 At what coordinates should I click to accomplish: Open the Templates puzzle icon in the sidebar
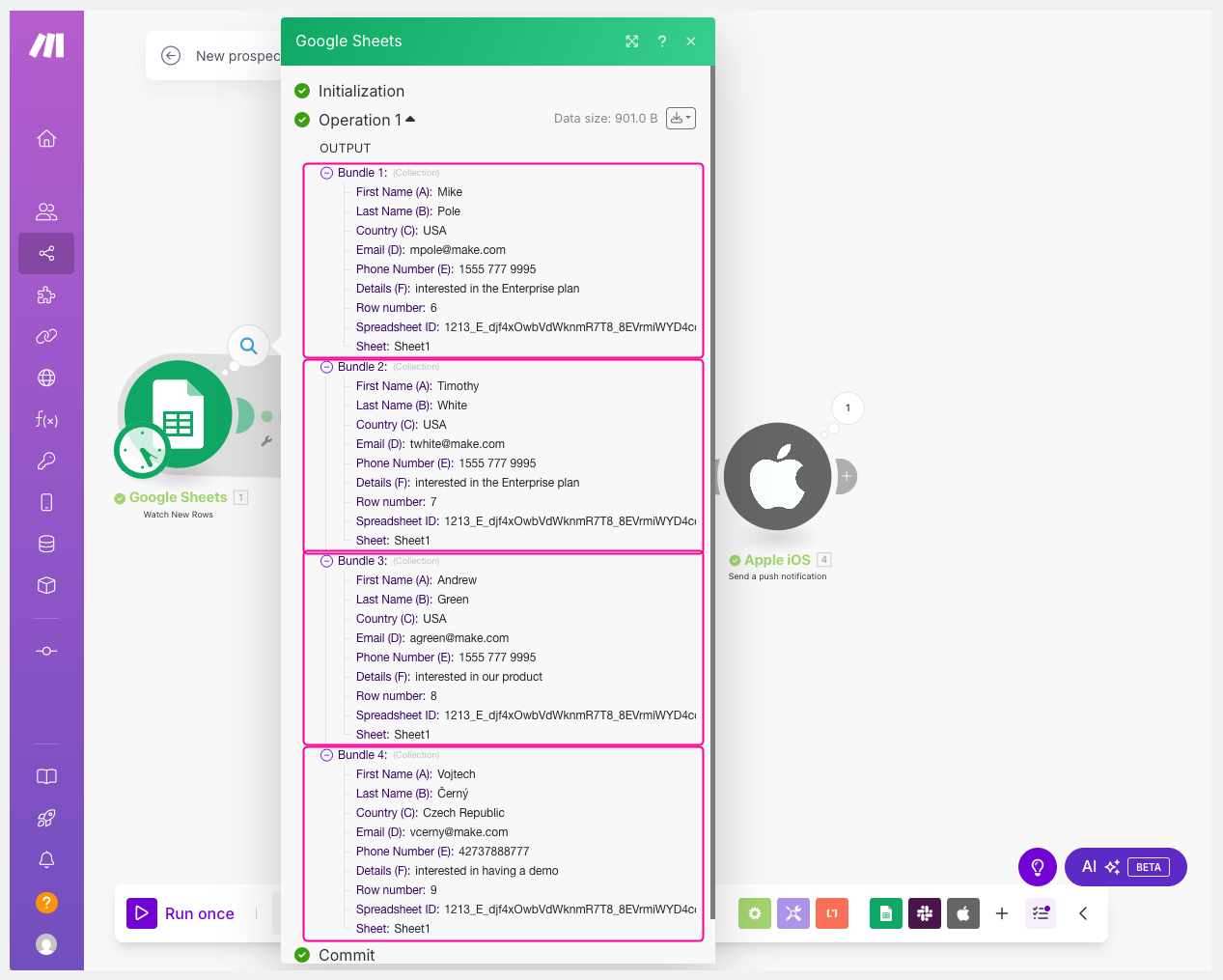(46, 295)
